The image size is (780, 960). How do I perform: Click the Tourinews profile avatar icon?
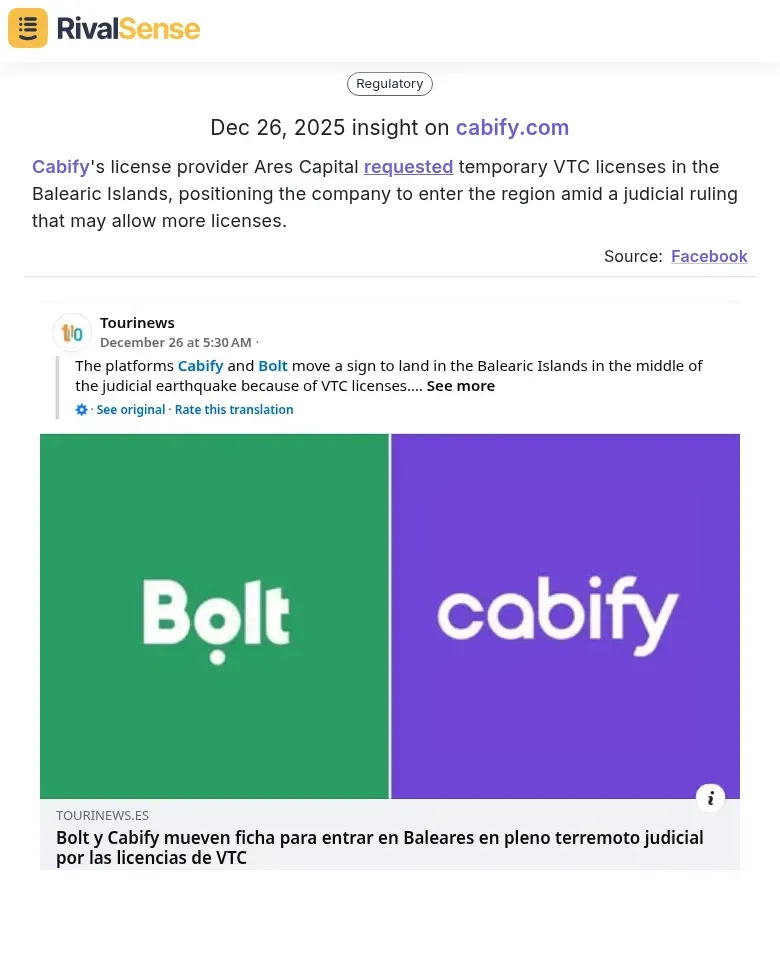[71, 331]
